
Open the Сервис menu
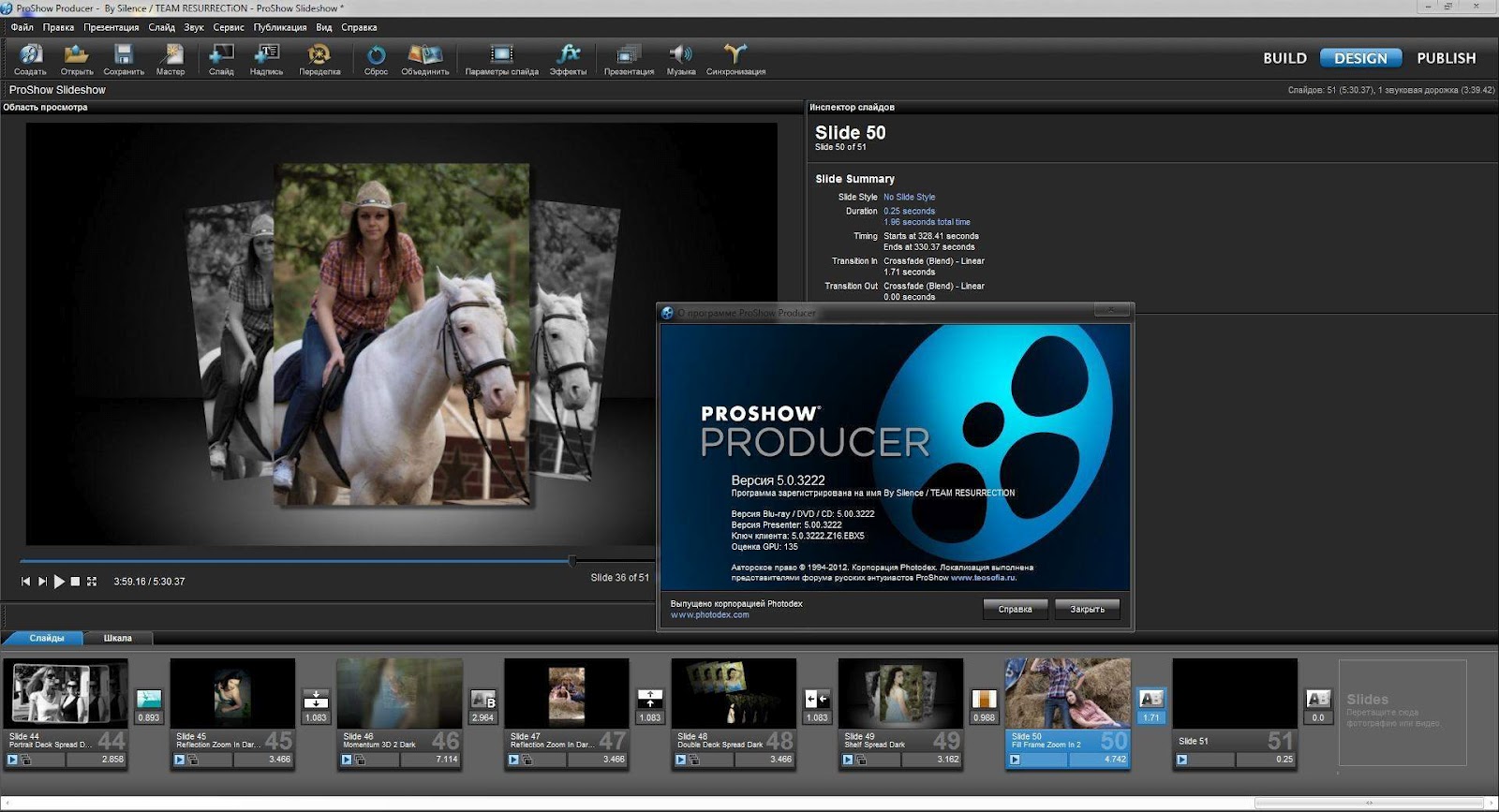pyautogui.click(x=229, y=27)
